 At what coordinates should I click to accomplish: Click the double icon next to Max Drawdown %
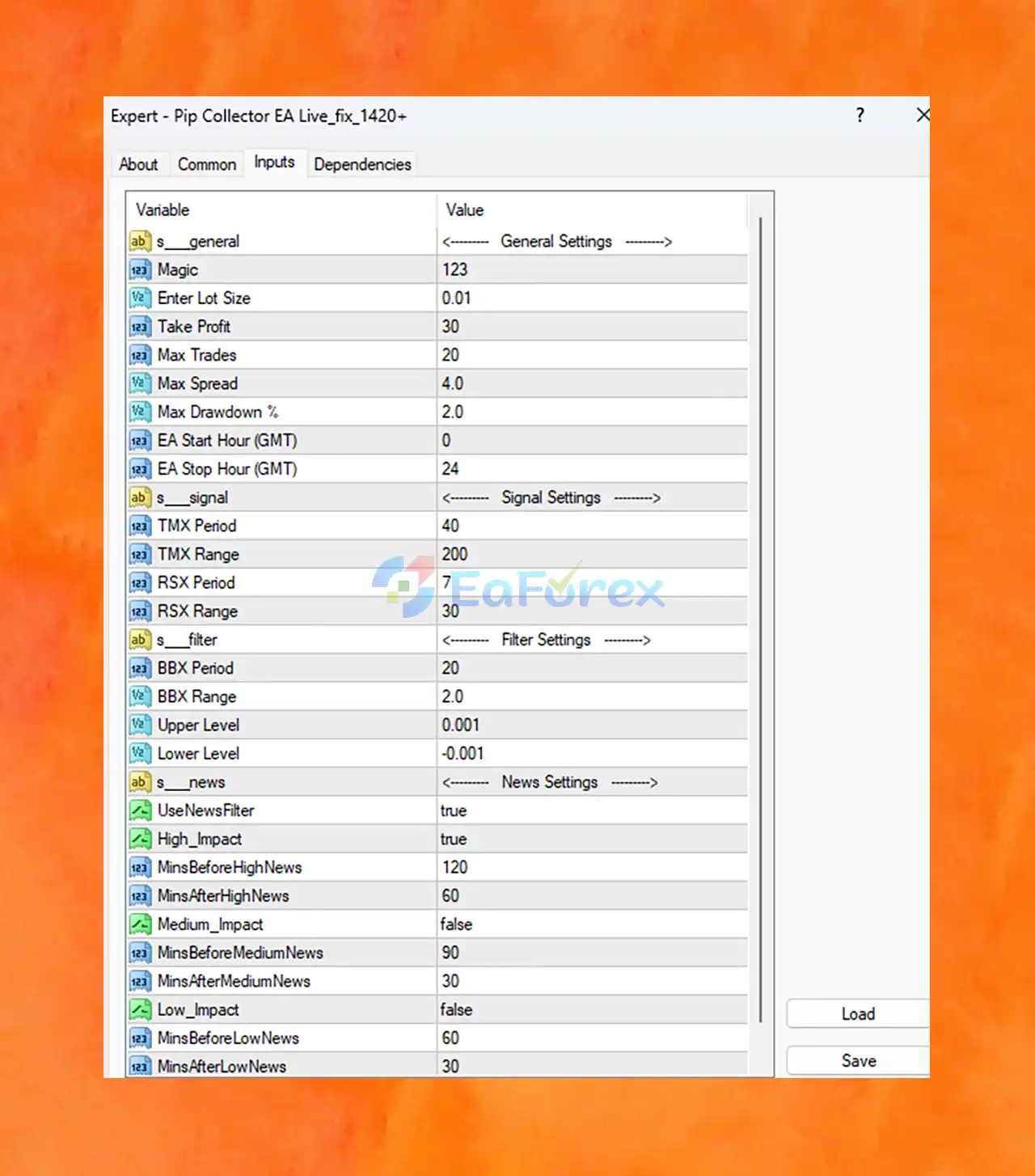pos(140,412)
